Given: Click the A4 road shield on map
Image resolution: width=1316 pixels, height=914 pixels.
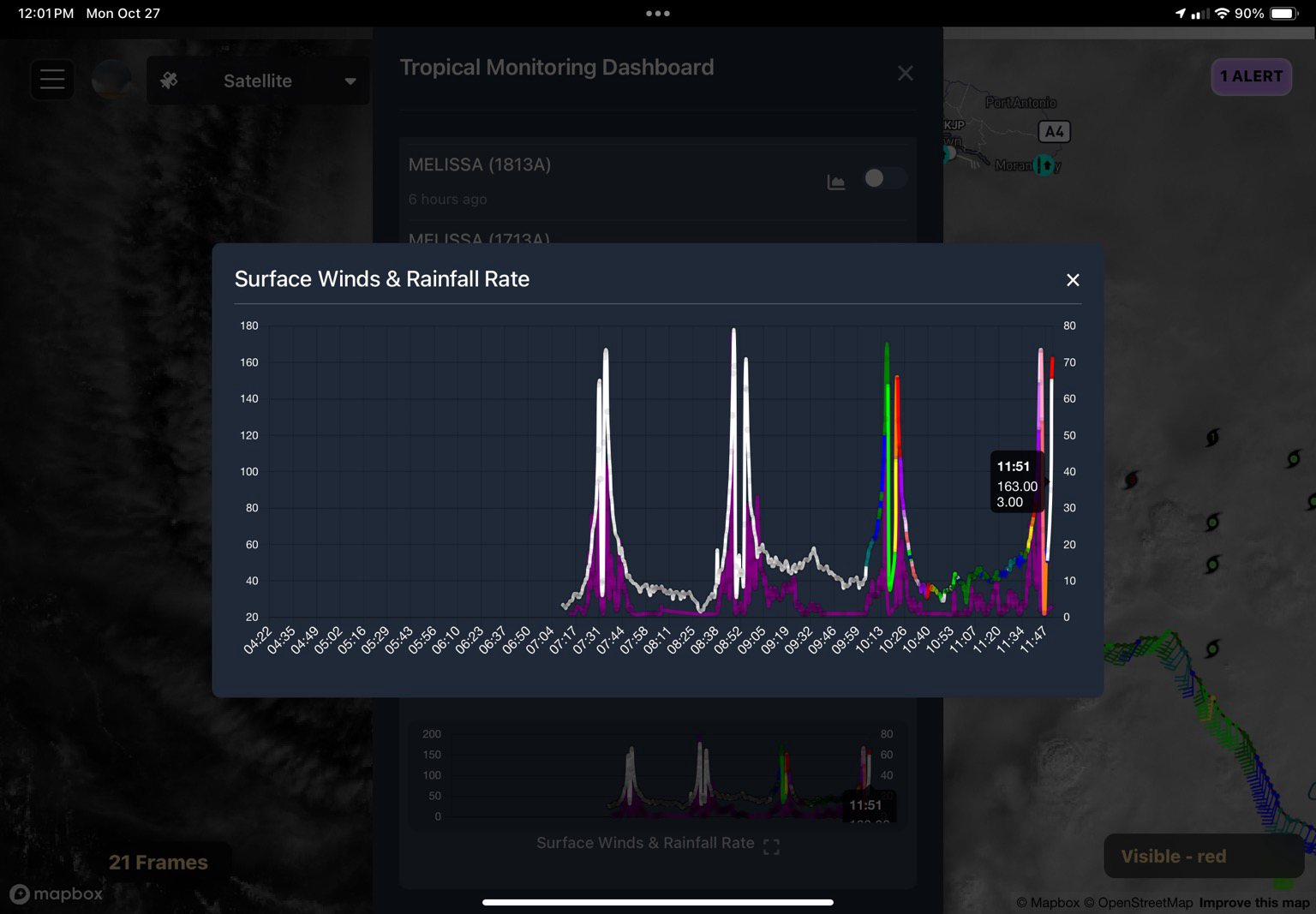Looking at the screenshot, I should coord(1055,132).
